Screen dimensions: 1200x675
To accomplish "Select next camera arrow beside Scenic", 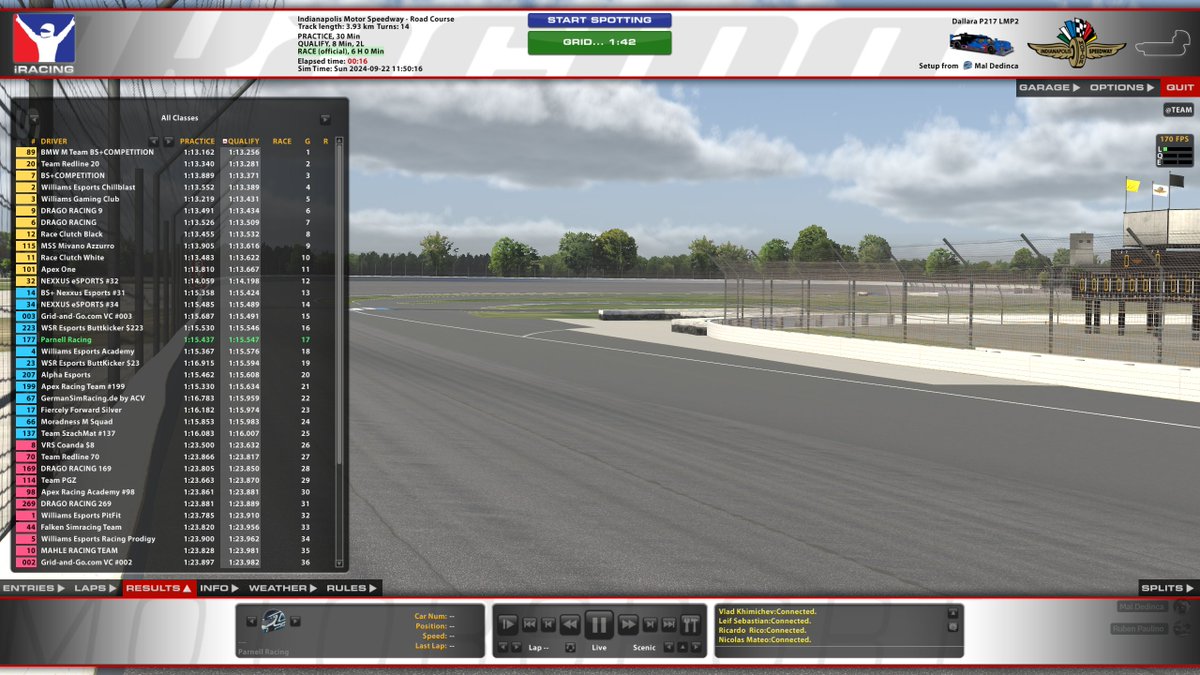I will point(695,647).
